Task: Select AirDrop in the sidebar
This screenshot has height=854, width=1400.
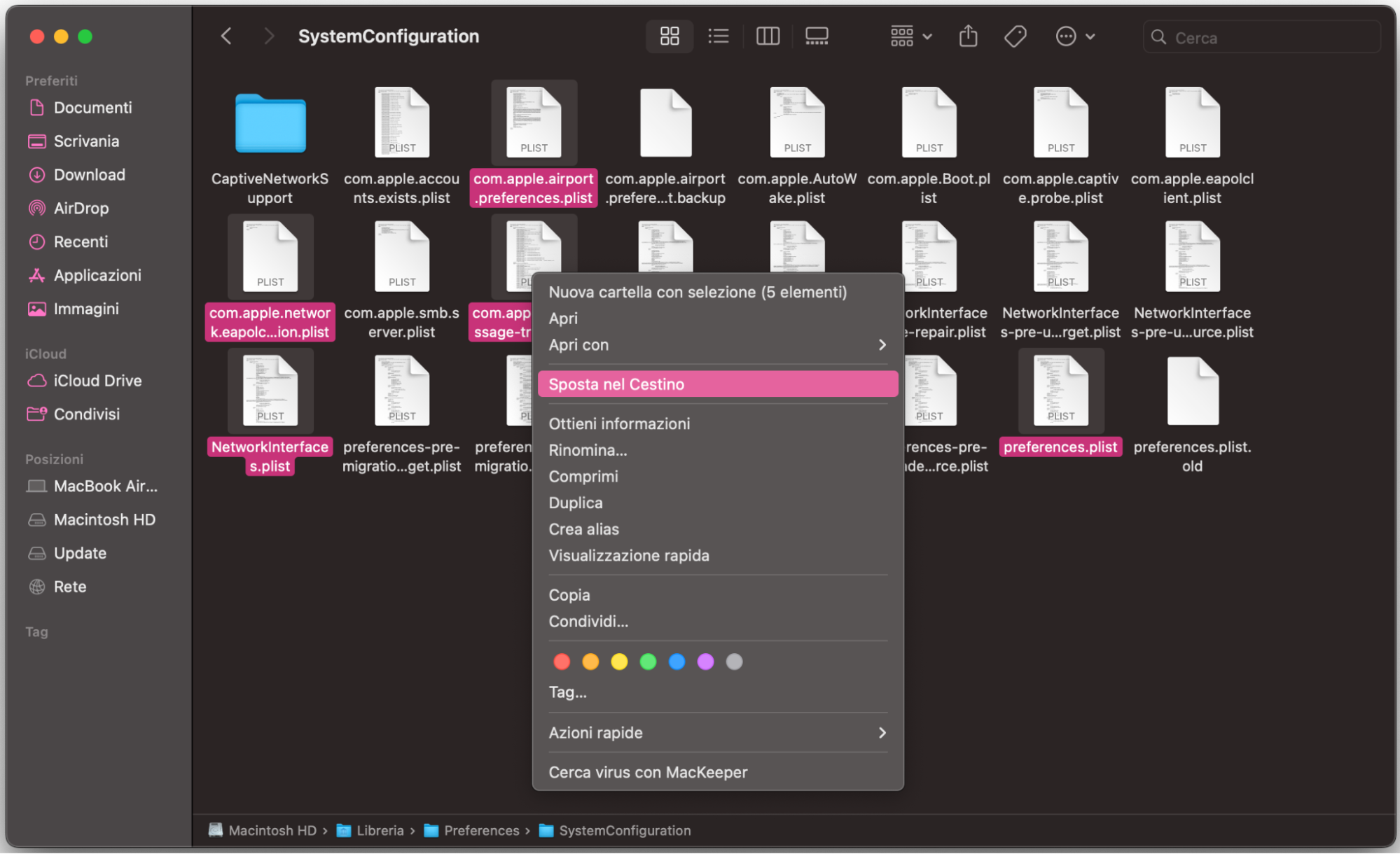Action: click(81, 208)
